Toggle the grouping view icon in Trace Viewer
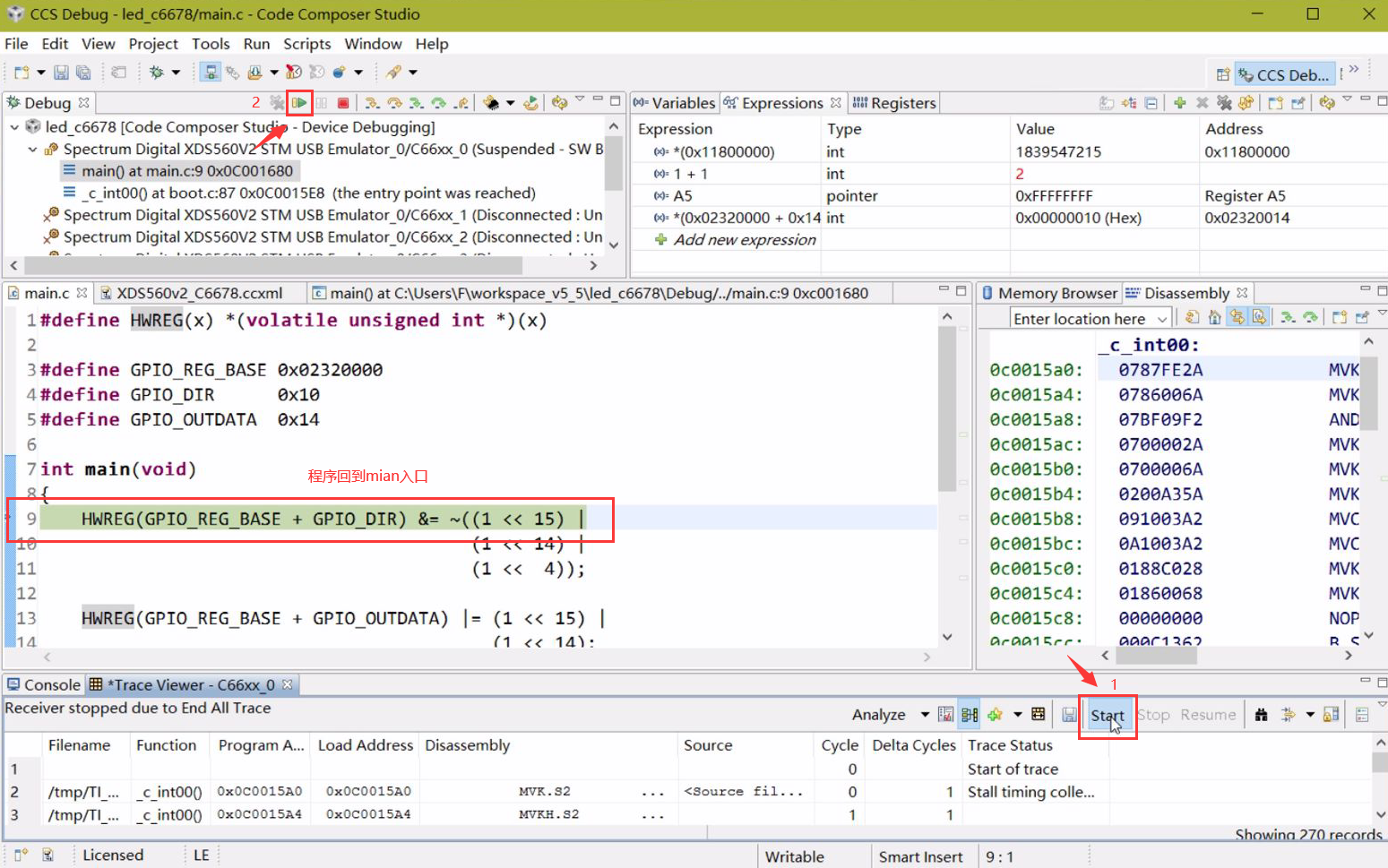Viewport: 1388px width, 868px height. [x=969, y=713]
